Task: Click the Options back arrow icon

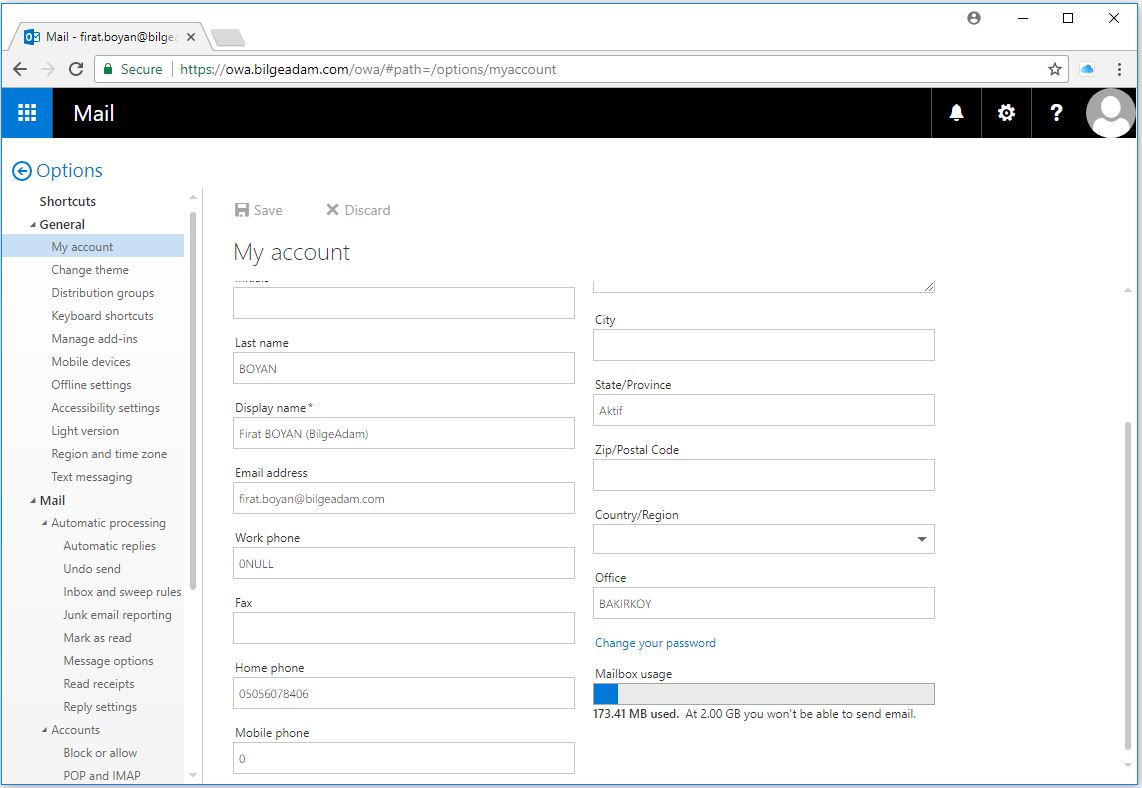Action: (x=22, y=171)
